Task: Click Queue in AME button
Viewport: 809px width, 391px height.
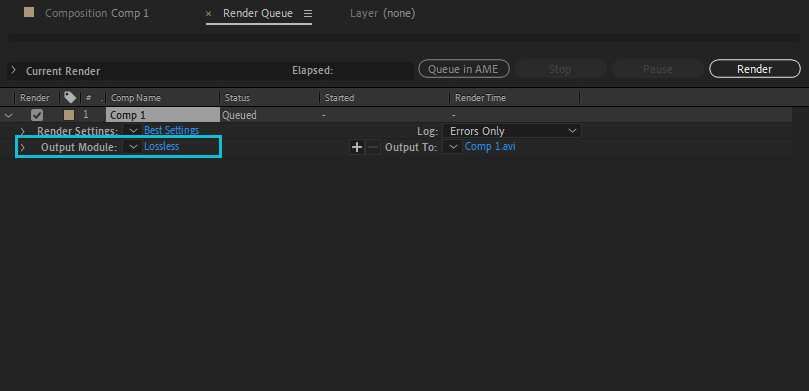Action: pyautogui.click(x=463, y=69)
